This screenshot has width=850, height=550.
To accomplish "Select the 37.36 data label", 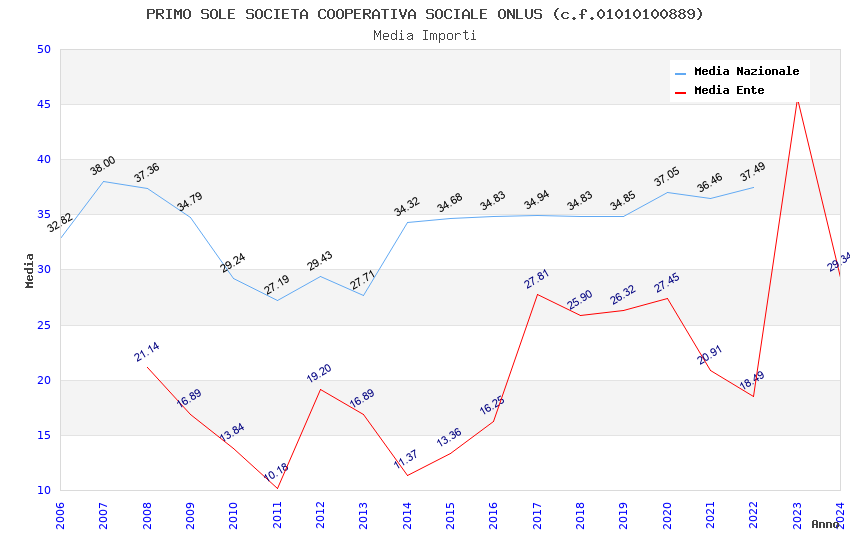I will (x=146, y=172).
